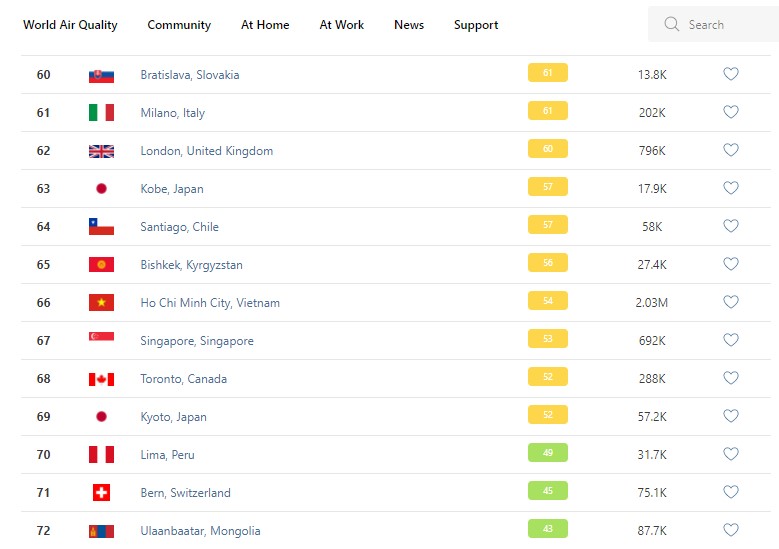Toggle favorite heart for London, United Kingdom
The image size is (779, 549).
[x=730, y=150]
